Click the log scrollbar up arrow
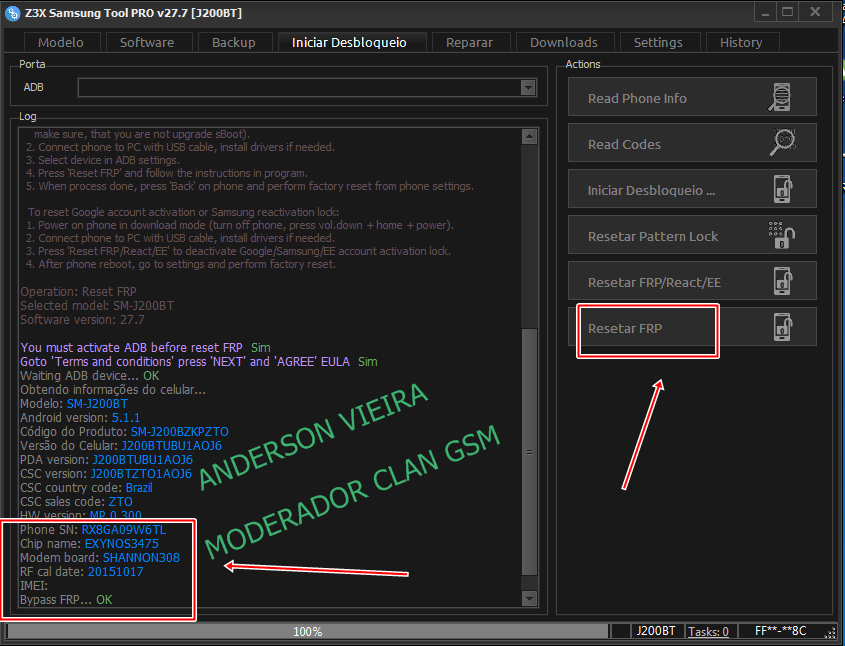This screenshot has width=845, height=646. click(x=529, y=136)
